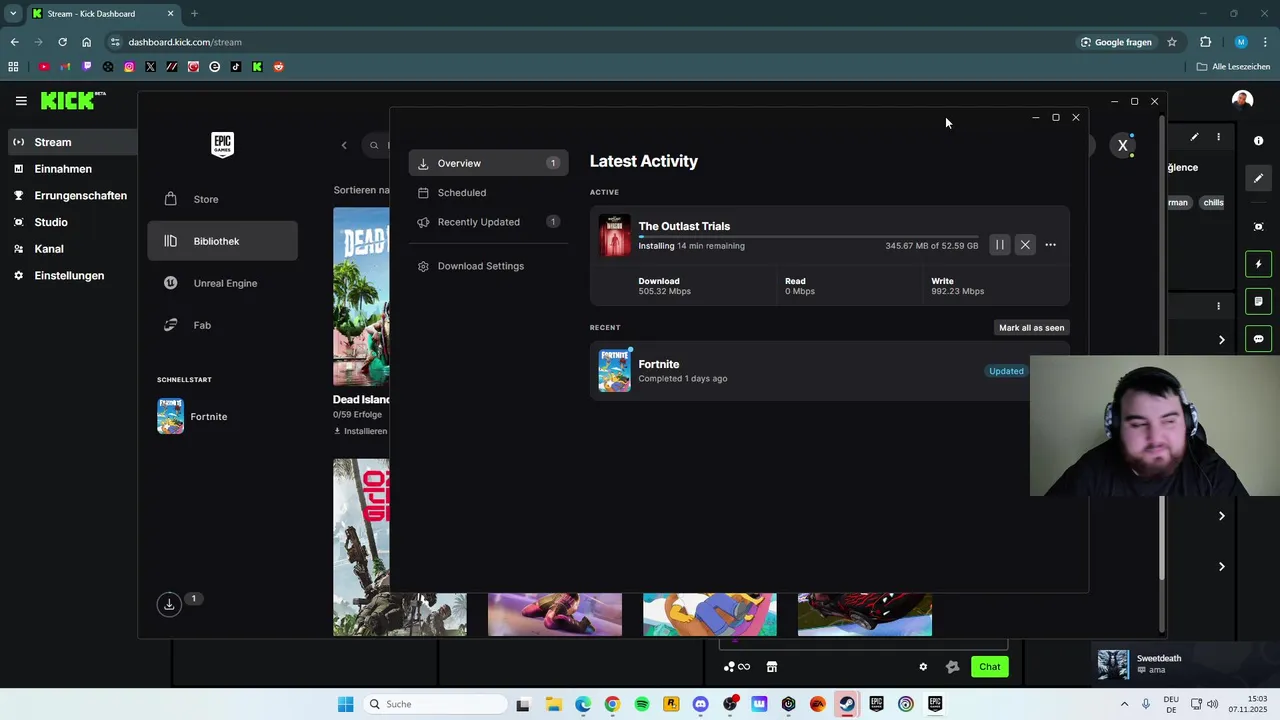Screen dimensions: 1280x720
Task: Open the Recently Updated section
Action: click(488, 222)
